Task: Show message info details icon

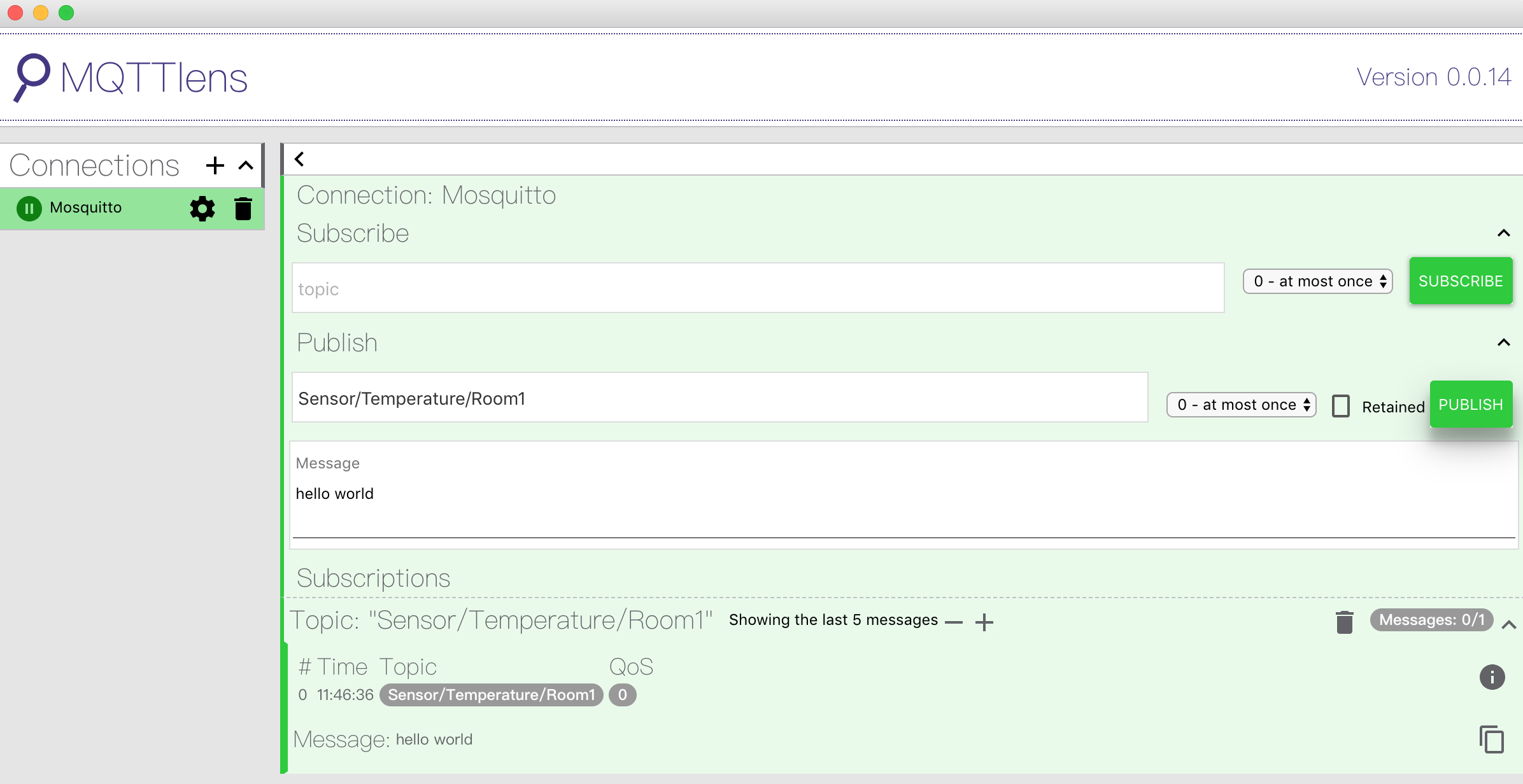Action: [1492, 676]
